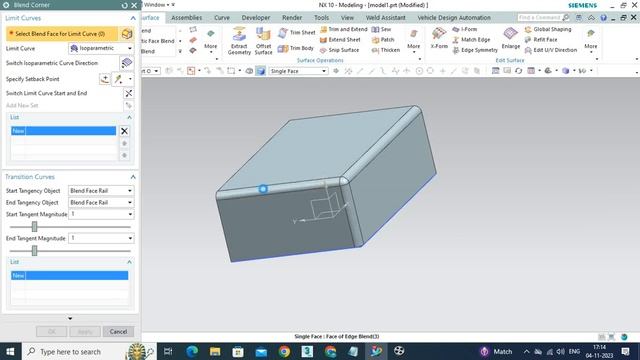Click the Cancel button
Screen dimensions: 640x360
click(118, 331)
